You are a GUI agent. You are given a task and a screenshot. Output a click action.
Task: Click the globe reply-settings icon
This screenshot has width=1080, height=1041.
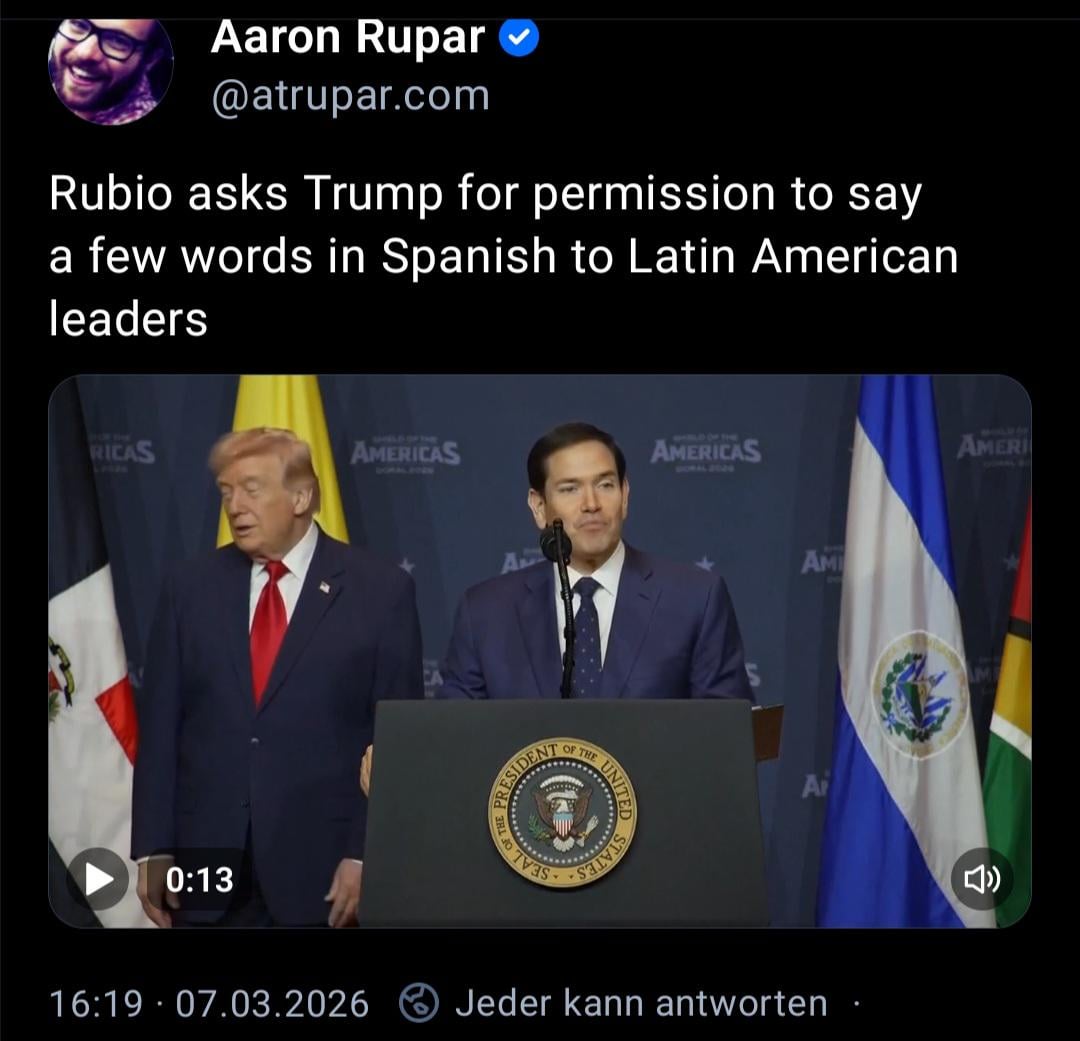(419, 1002)
